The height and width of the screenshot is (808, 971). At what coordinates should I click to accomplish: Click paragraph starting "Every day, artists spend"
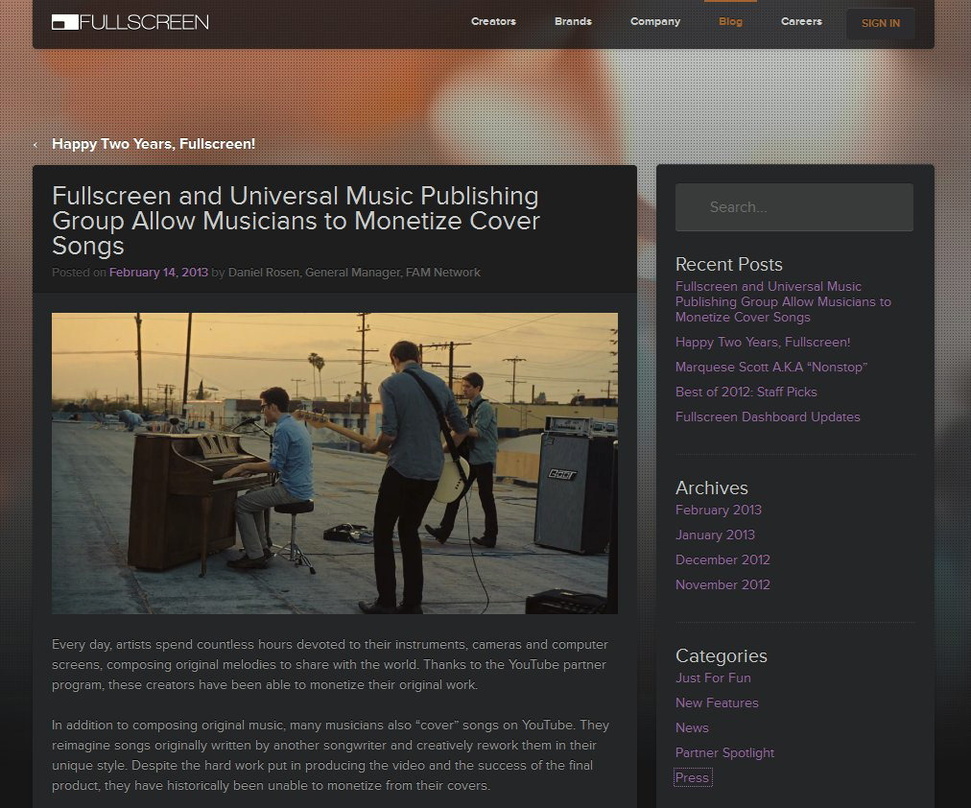(330, 664)
